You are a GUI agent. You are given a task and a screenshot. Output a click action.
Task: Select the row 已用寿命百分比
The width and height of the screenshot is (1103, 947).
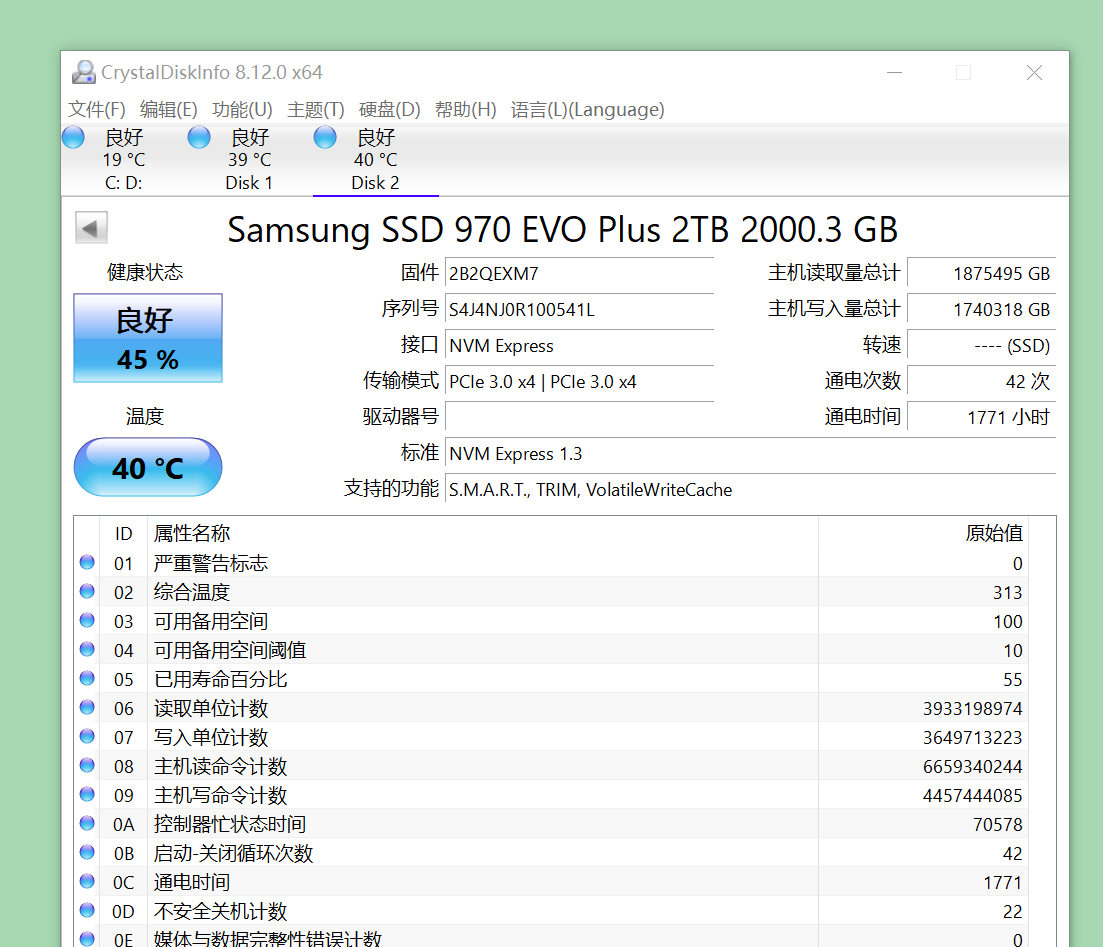point(551,679)
